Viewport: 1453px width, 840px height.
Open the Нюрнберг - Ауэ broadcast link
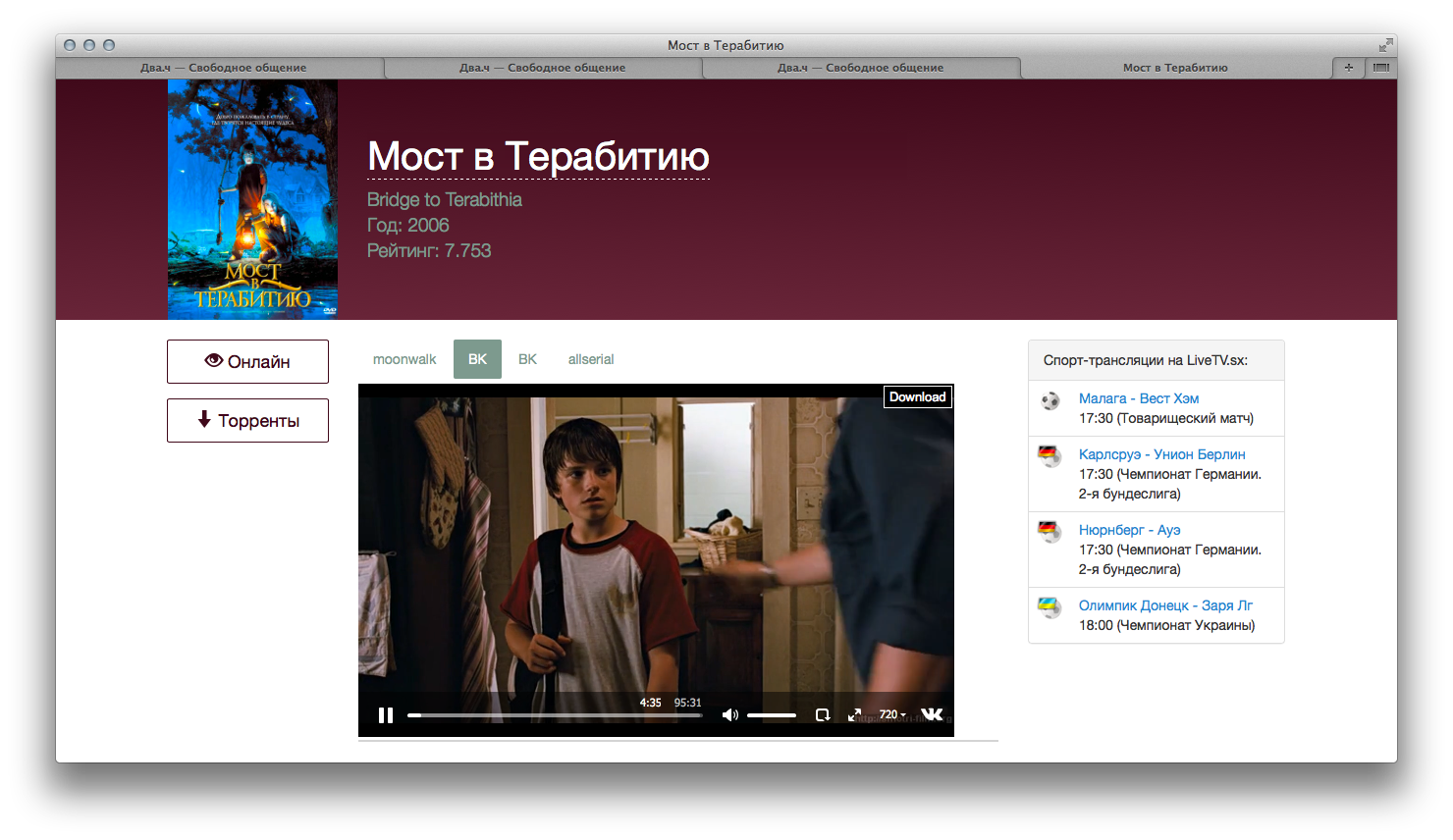tap(1129, 530)
